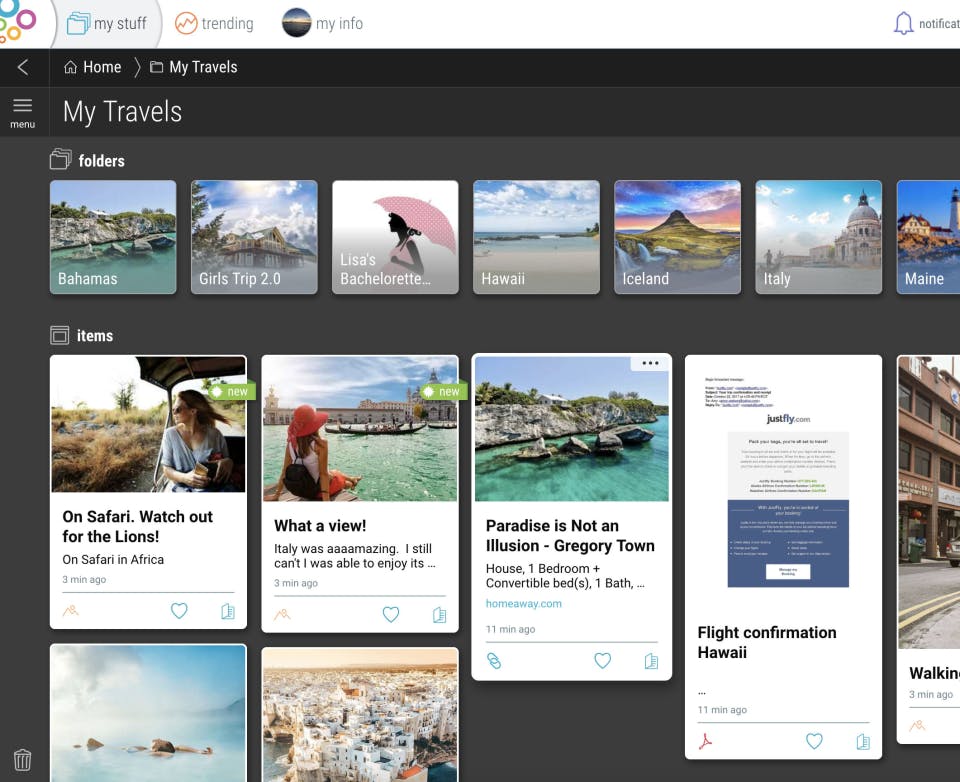960x782 pixels.
Task: Open the safari photo card image
Action: pos(148,424)
